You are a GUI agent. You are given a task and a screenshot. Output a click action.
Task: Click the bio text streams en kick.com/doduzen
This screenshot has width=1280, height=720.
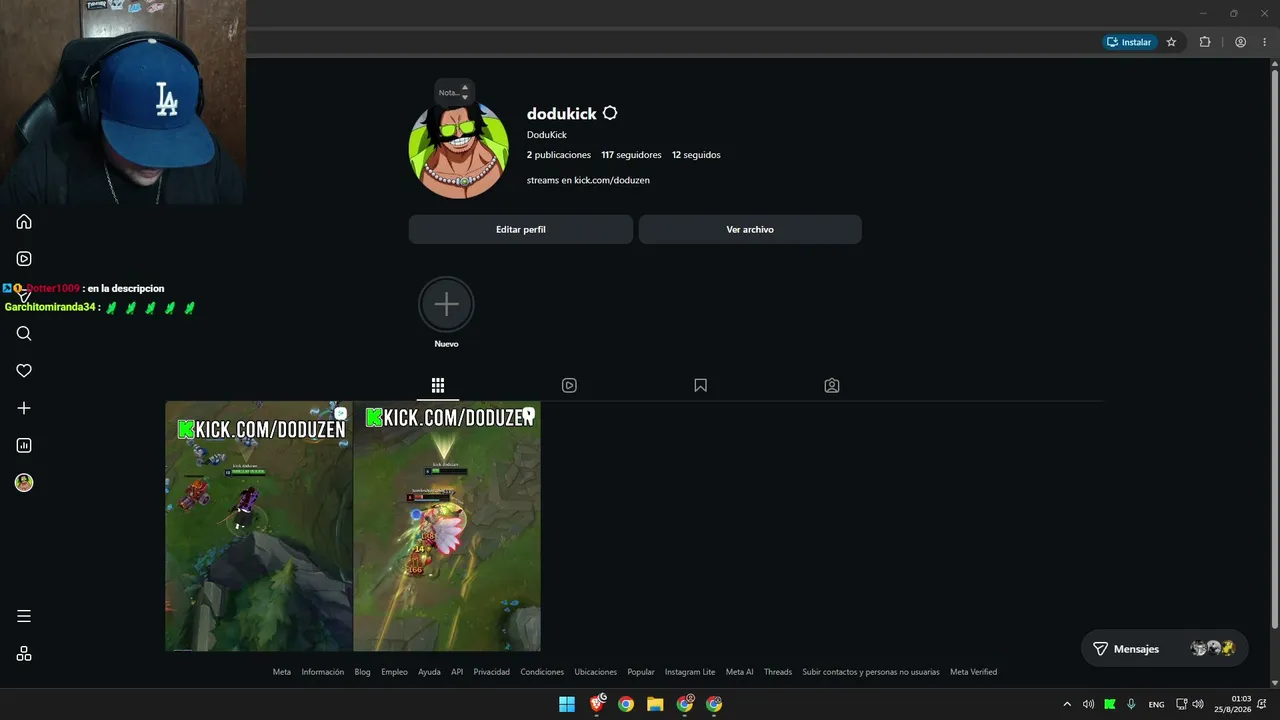coord(588,180)
